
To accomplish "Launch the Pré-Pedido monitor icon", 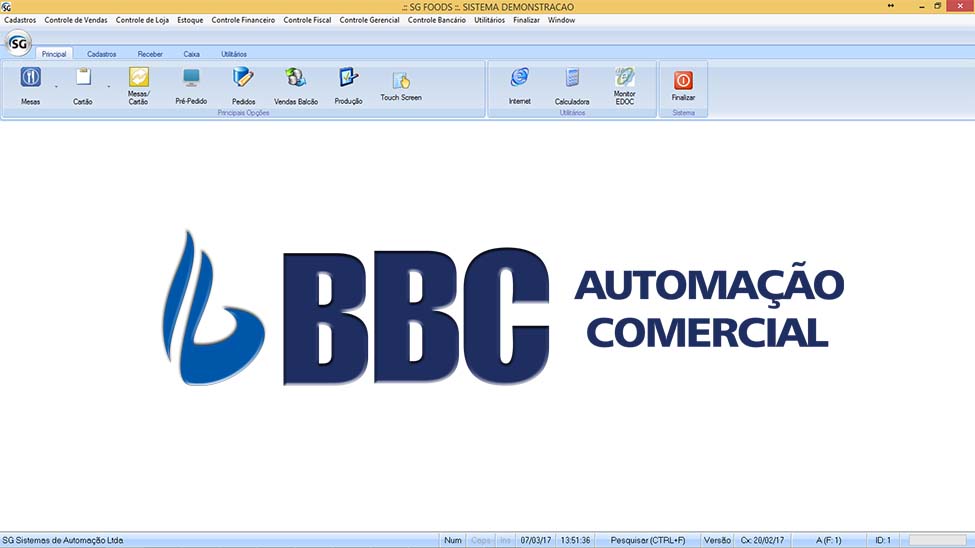I will click(x=191, y=78).
